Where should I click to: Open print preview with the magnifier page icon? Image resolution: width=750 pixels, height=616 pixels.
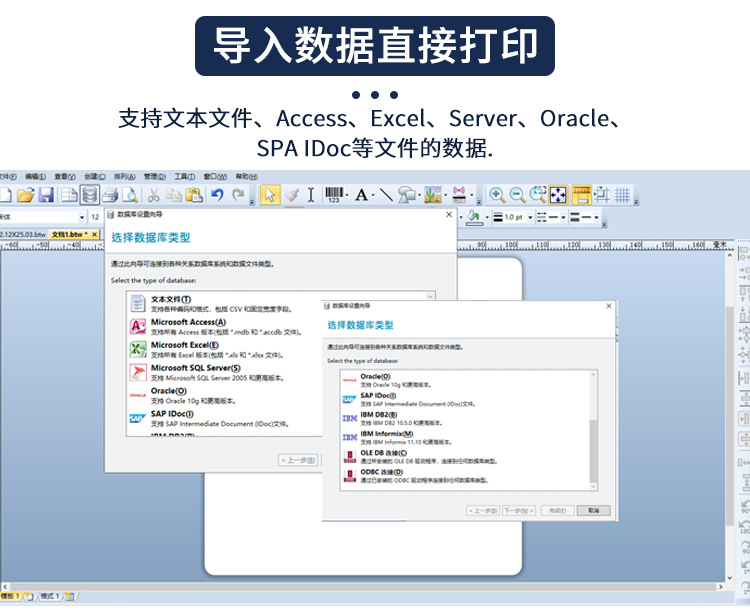(130, 195)
